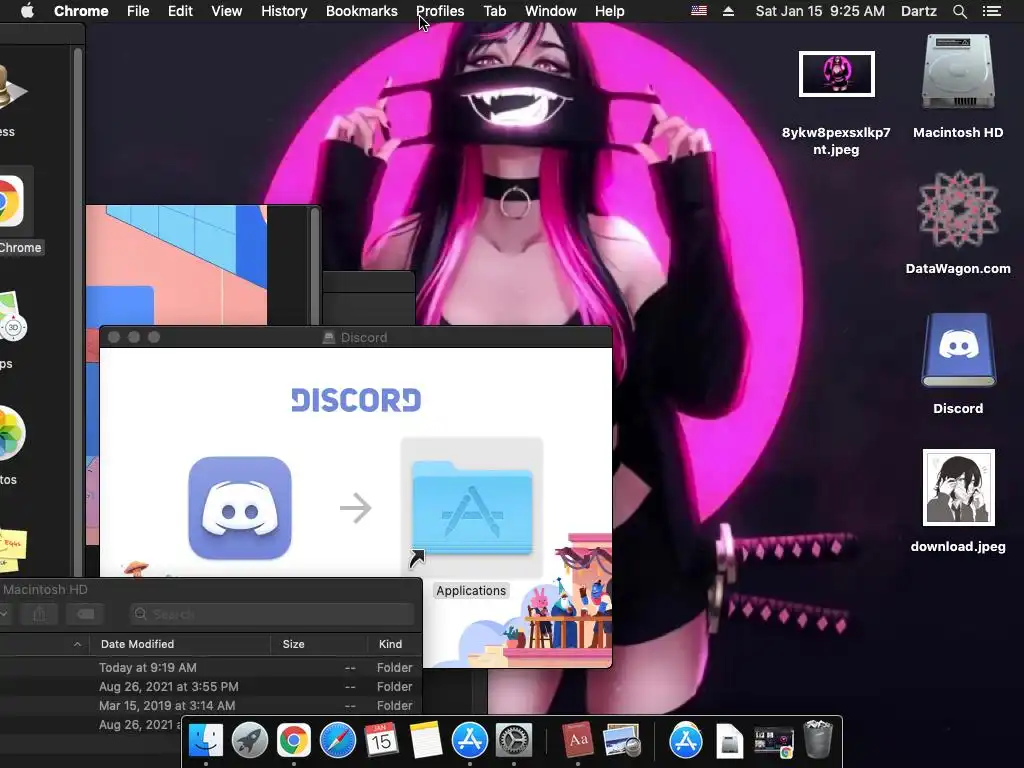Select mounted Discord volume on desktop
This screenshot has width=1024, height=768.
[958, 350]
